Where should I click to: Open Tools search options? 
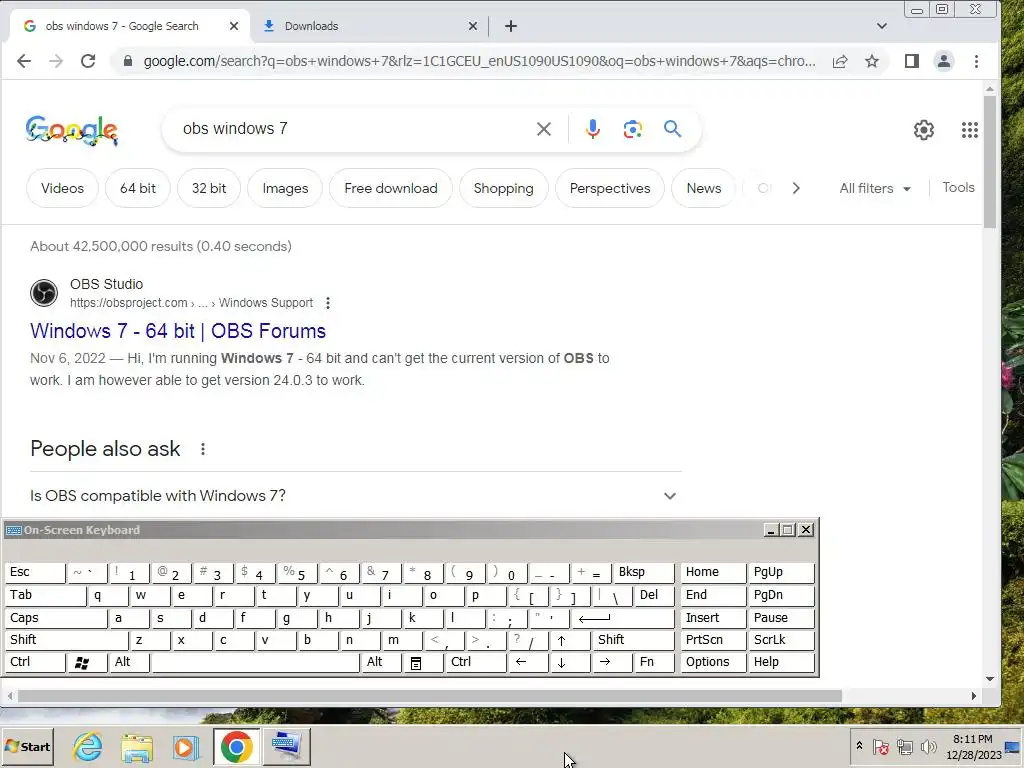pyautogui.click(x=958, y=187)
